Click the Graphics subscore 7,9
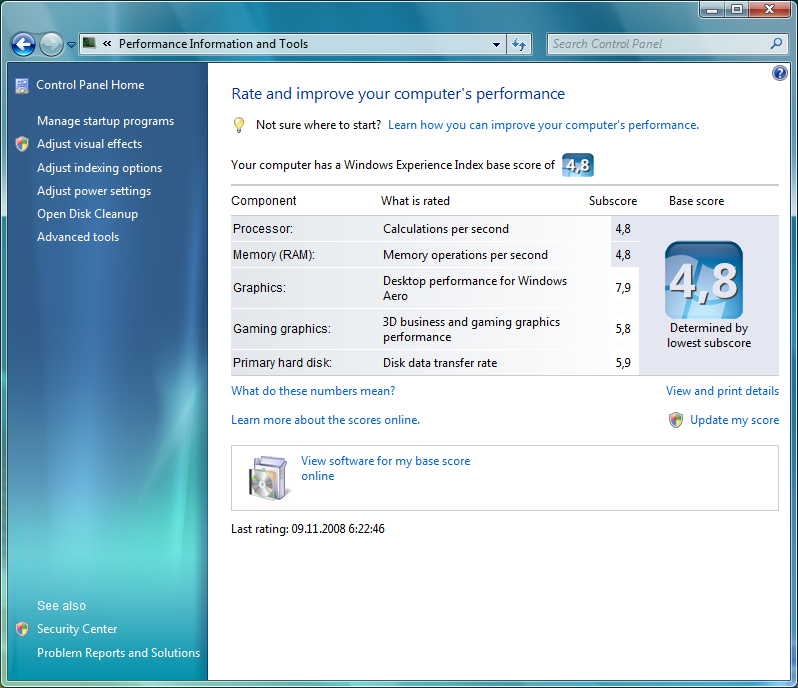This screenshot has width=798, height=688. click(x=623, y=288)
